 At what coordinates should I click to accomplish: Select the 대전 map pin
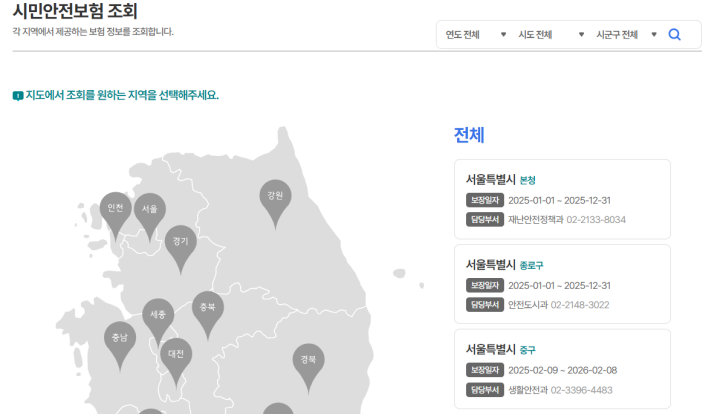point(176,362)
